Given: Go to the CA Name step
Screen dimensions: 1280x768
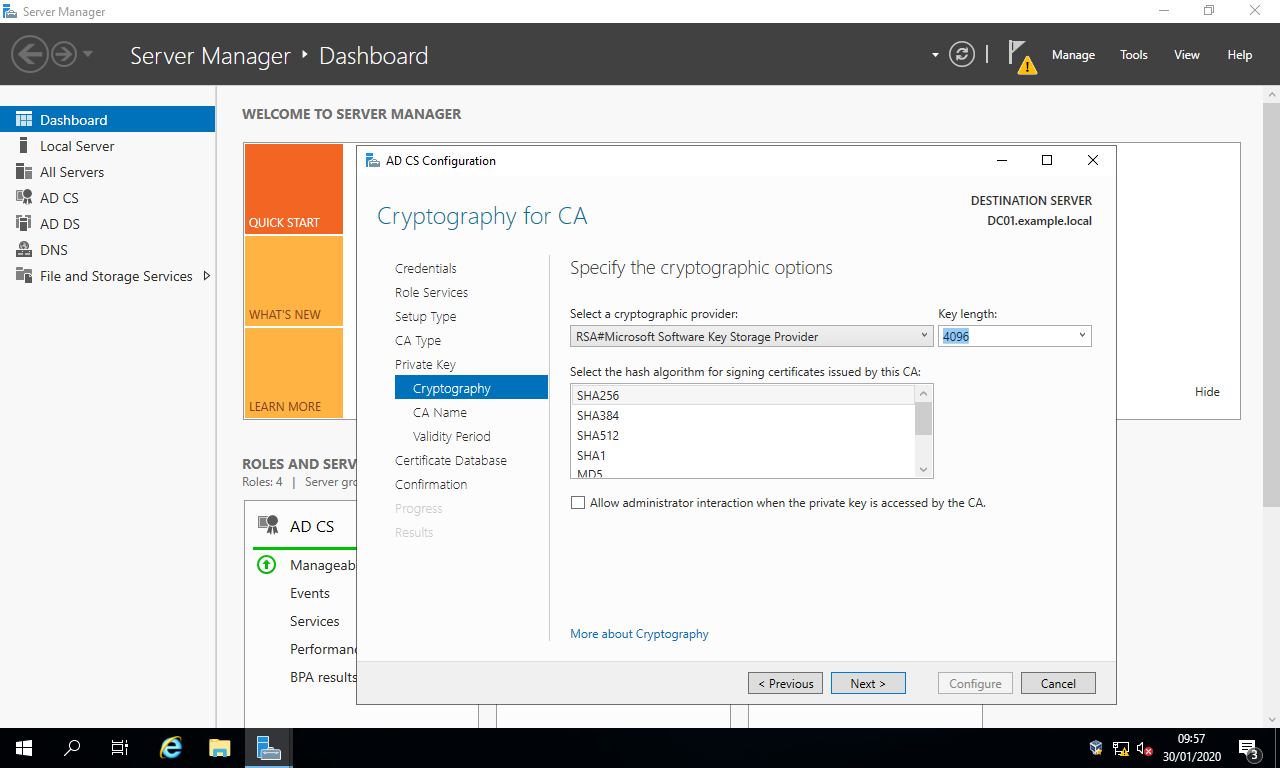Looking at the screenshot, I should [439, 413].
